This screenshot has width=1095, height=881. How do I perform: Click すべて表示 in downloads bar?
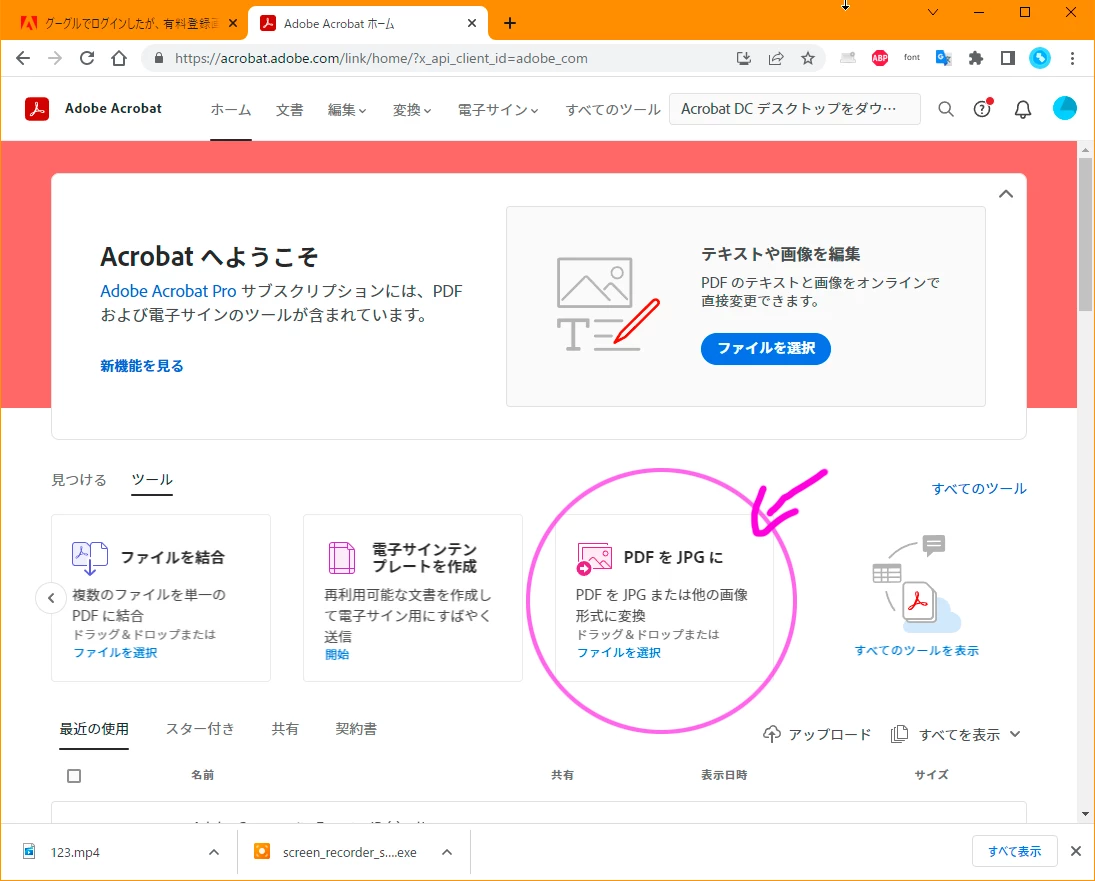(1014, 852)
